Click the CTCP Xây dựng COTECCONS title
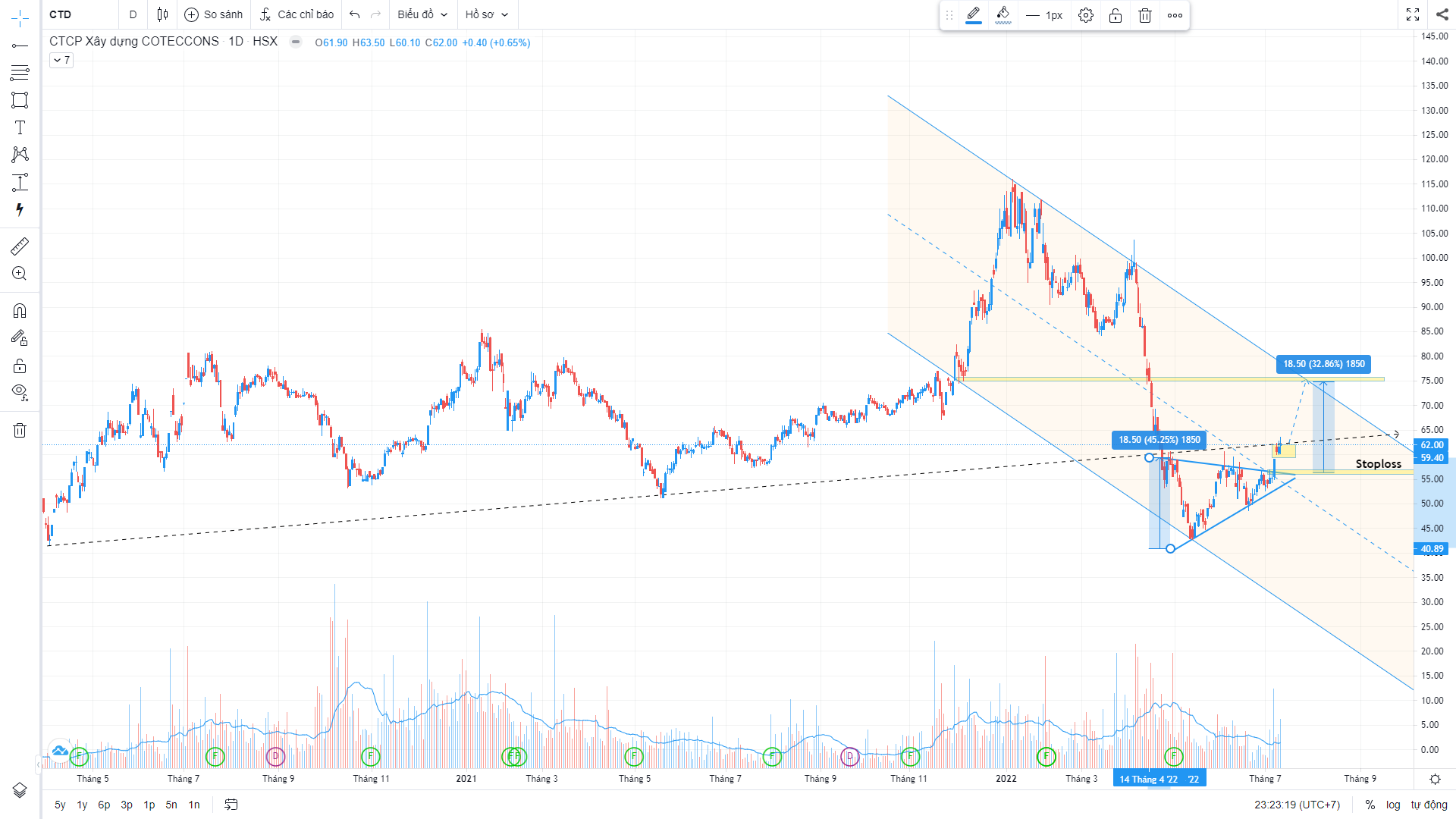Viewport: 1456px width, 819px height. click(134, 42)
